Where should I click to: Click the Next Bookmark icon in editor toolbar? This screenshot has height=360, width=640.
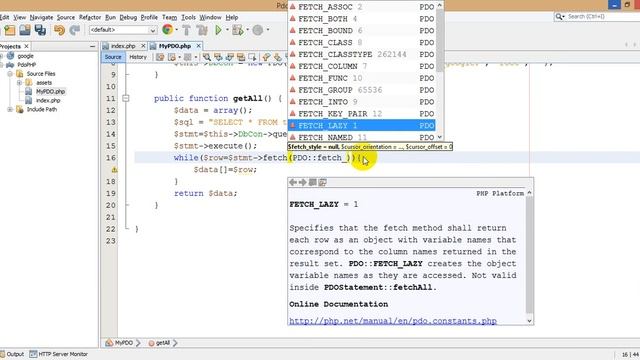pos(278,57)
